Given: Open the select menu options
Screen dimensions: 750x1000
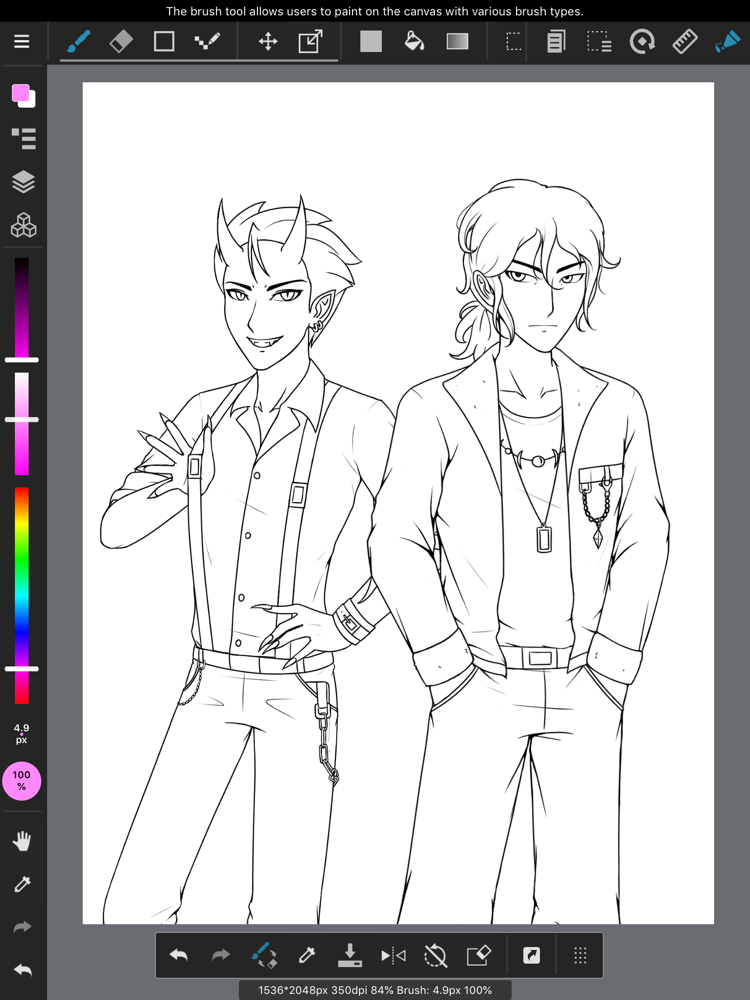Looking at the screenshot, I should pos(599,41).
